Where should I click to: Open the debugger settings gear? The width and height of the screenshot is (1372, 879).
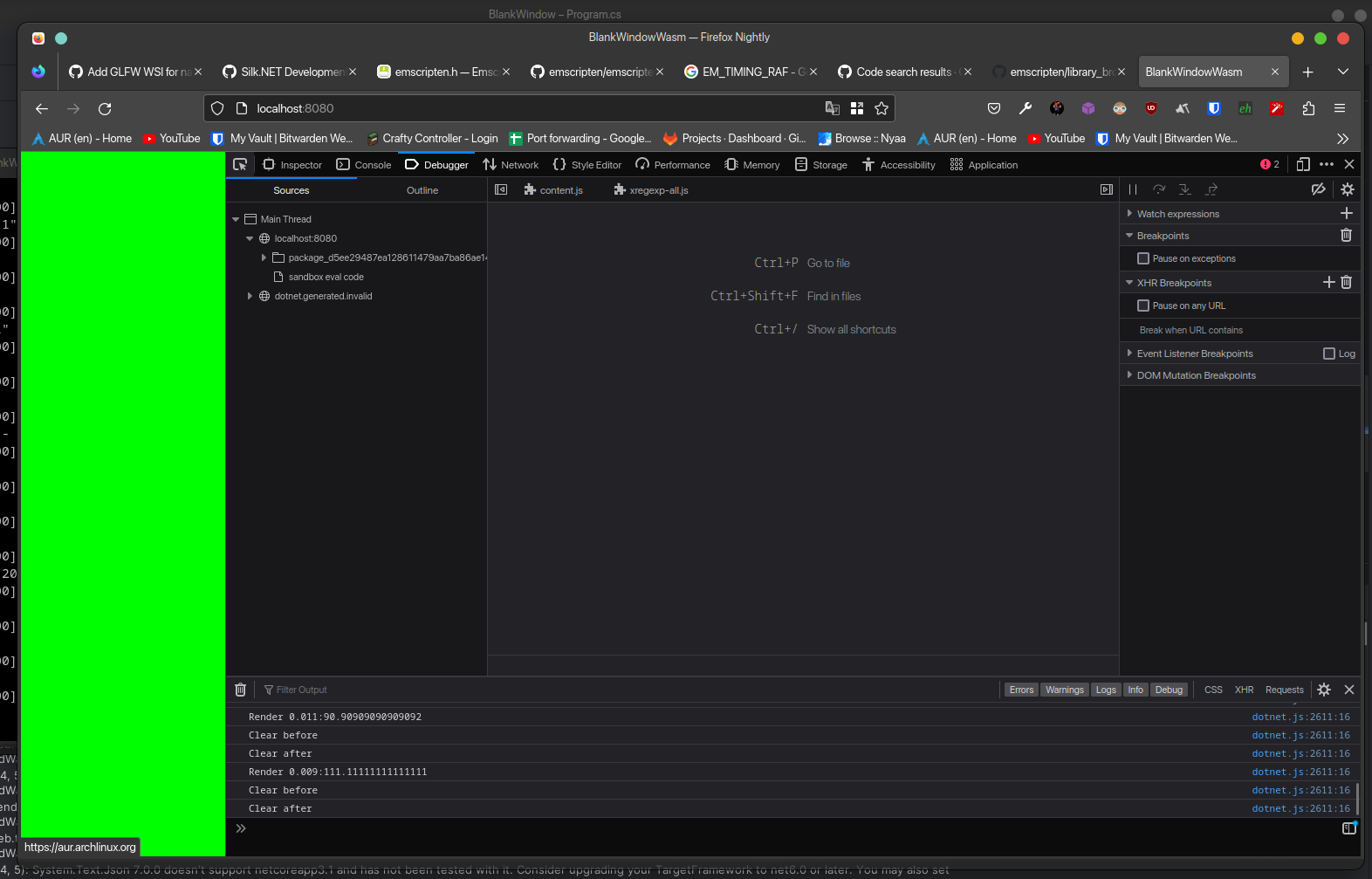(x=1348, y=189)
